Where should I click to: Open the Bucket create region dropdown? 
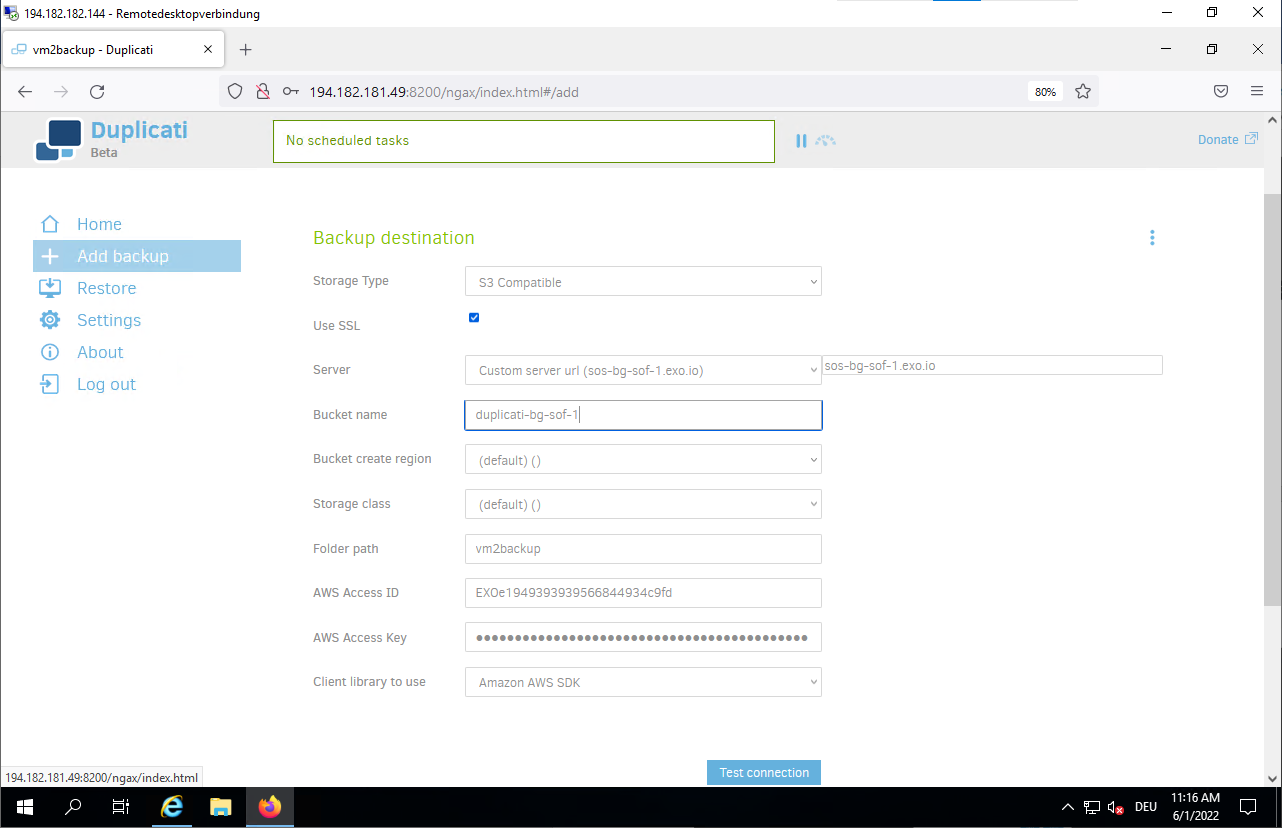(x=643, y=460)
